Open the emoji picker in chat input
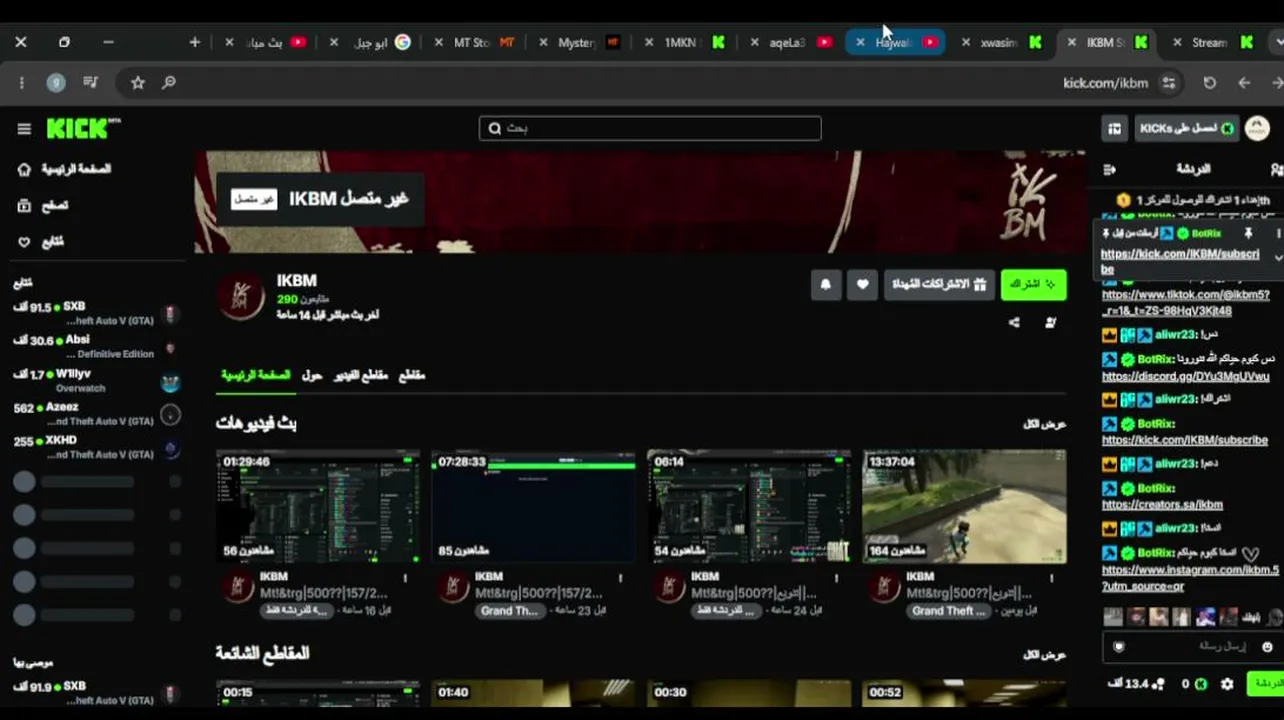 (1267, 647)
